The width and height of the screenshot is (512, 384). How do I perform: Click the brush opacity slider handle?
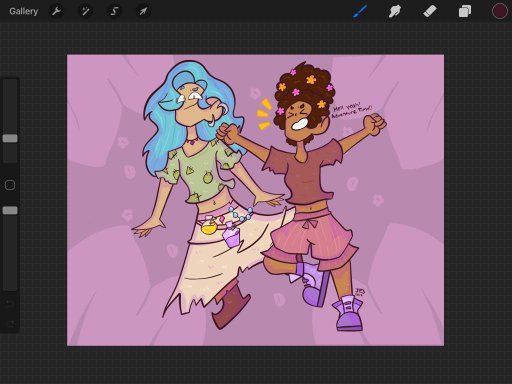click(x=10, y=210)
